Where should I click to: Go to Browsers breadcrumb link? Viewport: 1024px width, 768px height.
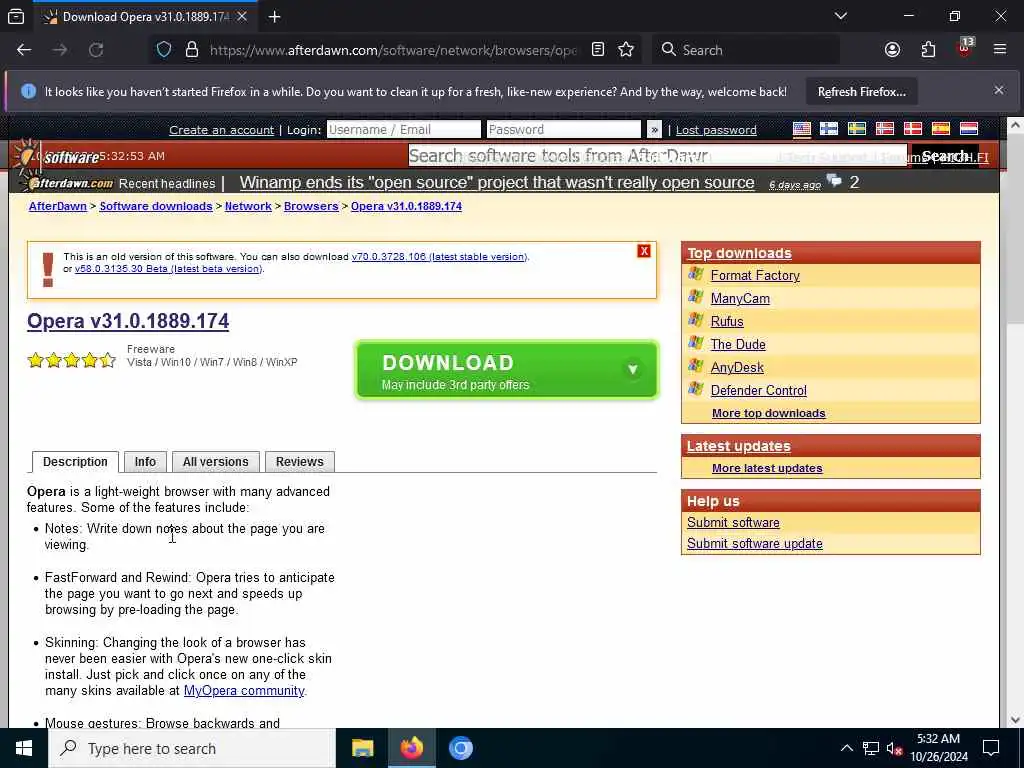pos(311,206)
